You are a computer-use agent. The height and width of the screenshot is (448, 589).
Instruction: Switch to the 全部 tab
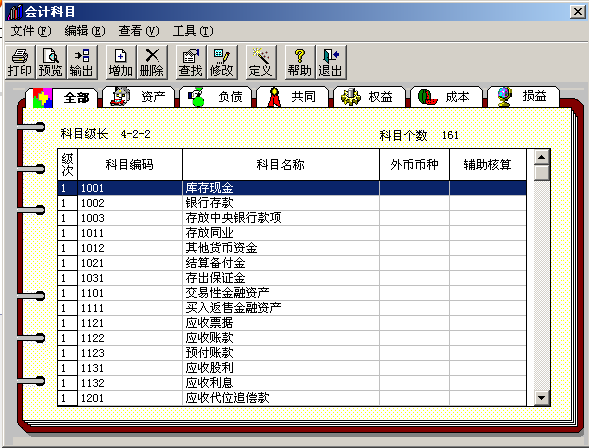click(x=62, y=98)
